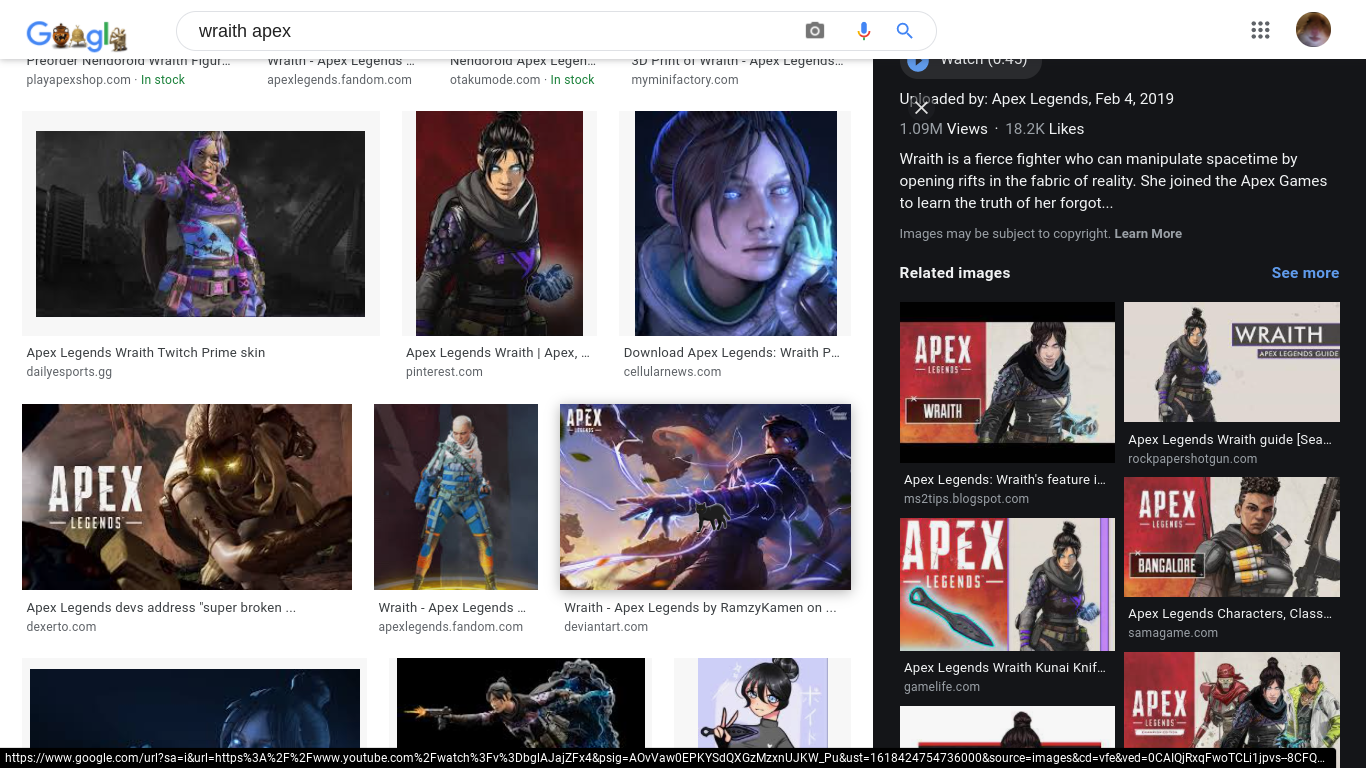
Task: Click the deviantart.com source link
Action: [x=606, y=627]
